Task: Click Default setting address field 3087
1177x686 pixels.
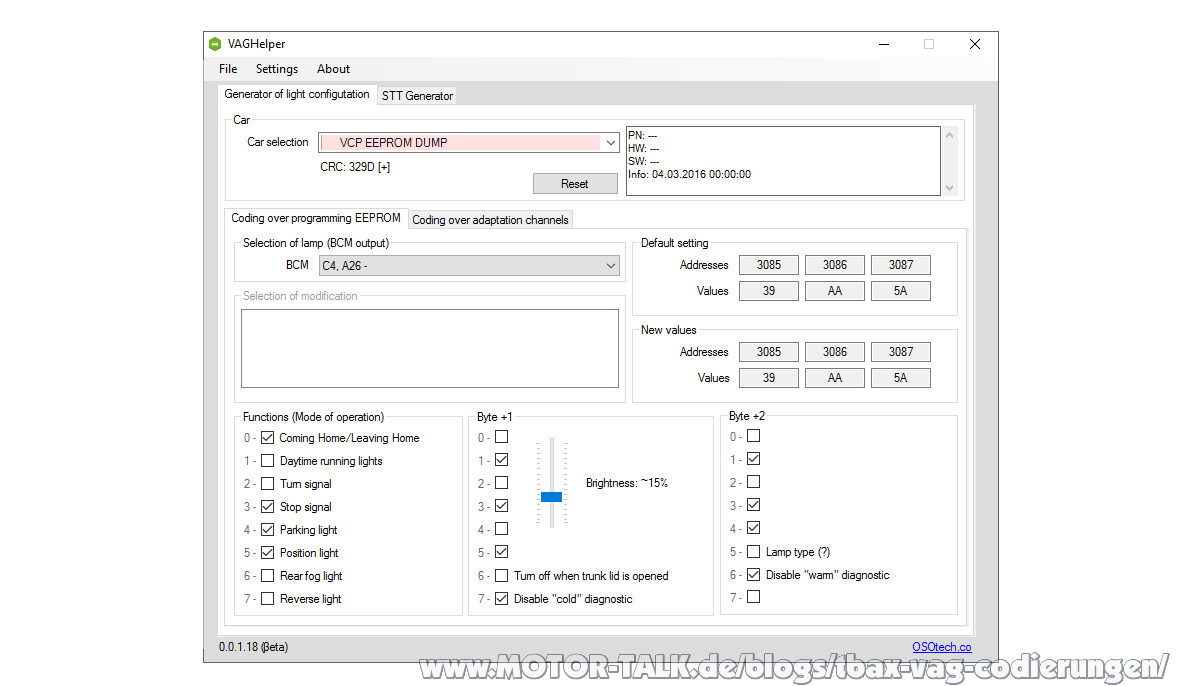Action: (901, 265)
